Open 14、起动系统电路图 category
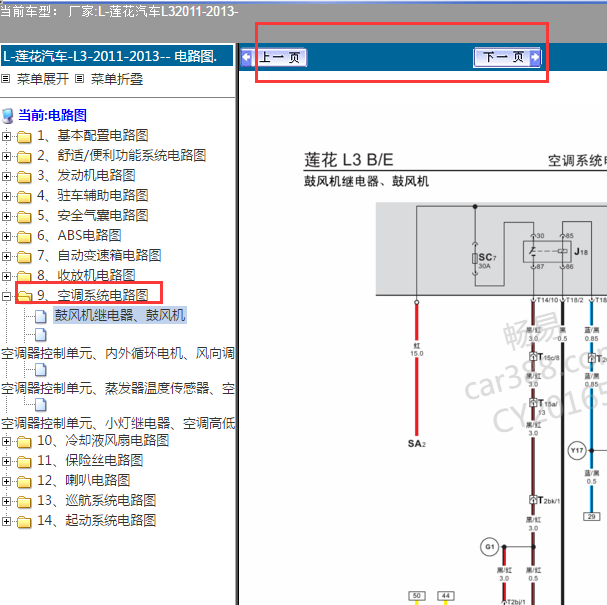Image resolution: width=607 pixels, height=605 pixels. [x=96, y=521]
